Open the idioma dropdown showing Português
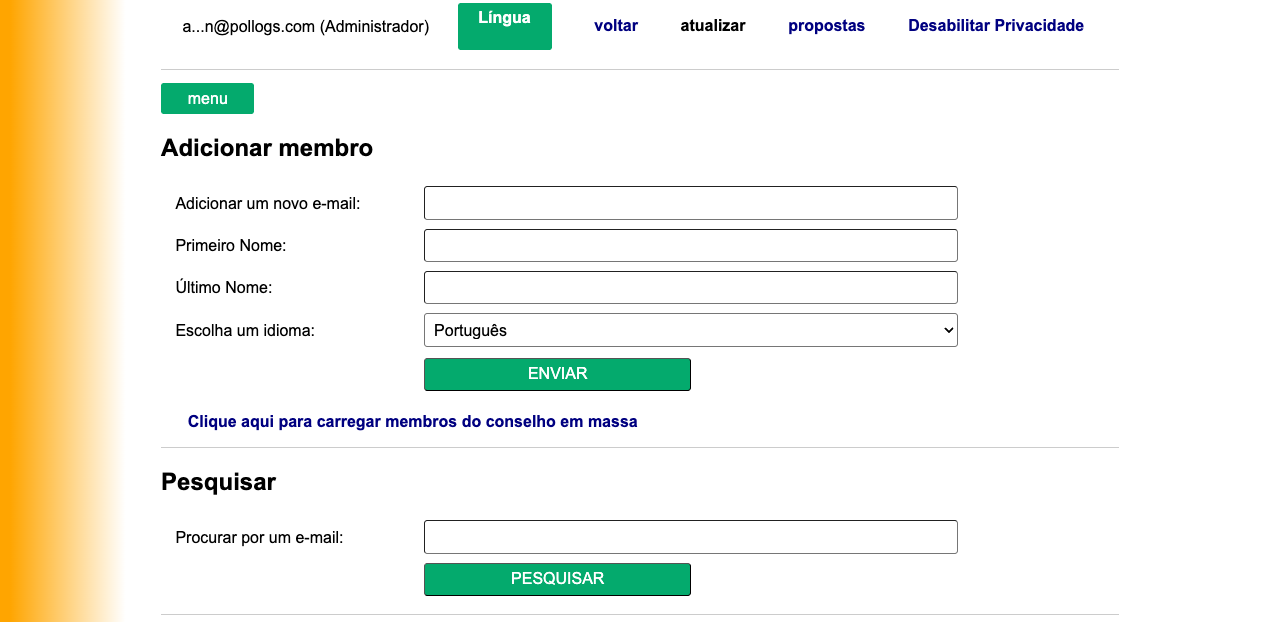This screenshot has height=622, width=1281. click(691, 329)
